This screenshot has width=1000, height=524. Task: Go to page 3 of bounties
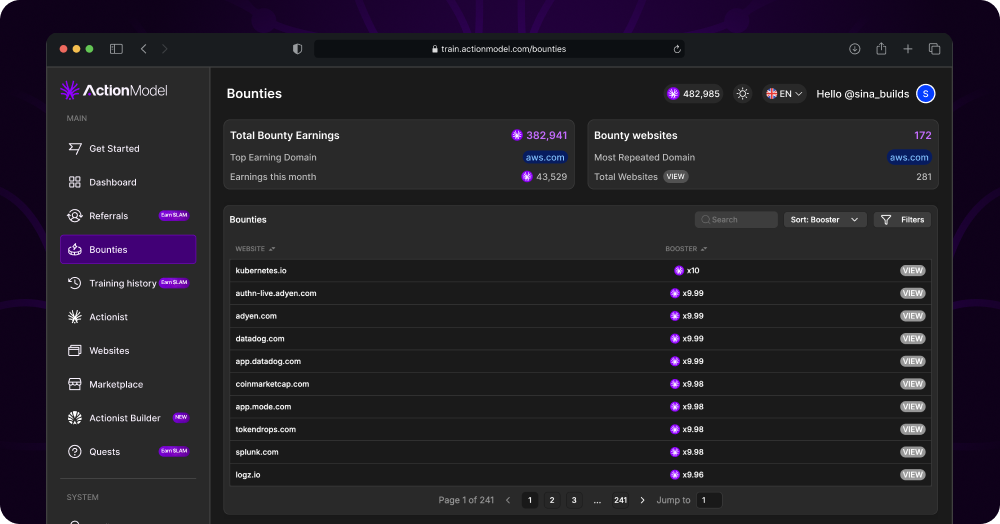coord(574,500)
